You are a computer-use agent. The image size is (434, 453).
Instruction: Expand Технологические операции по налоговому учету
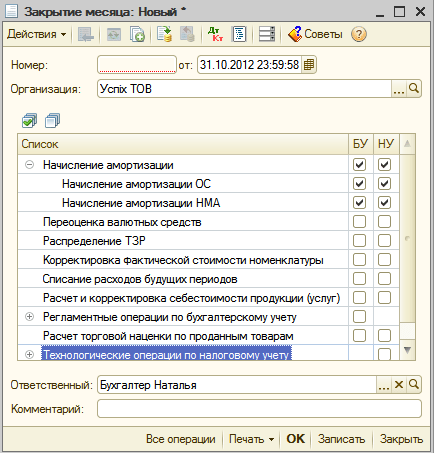point(30,354)
